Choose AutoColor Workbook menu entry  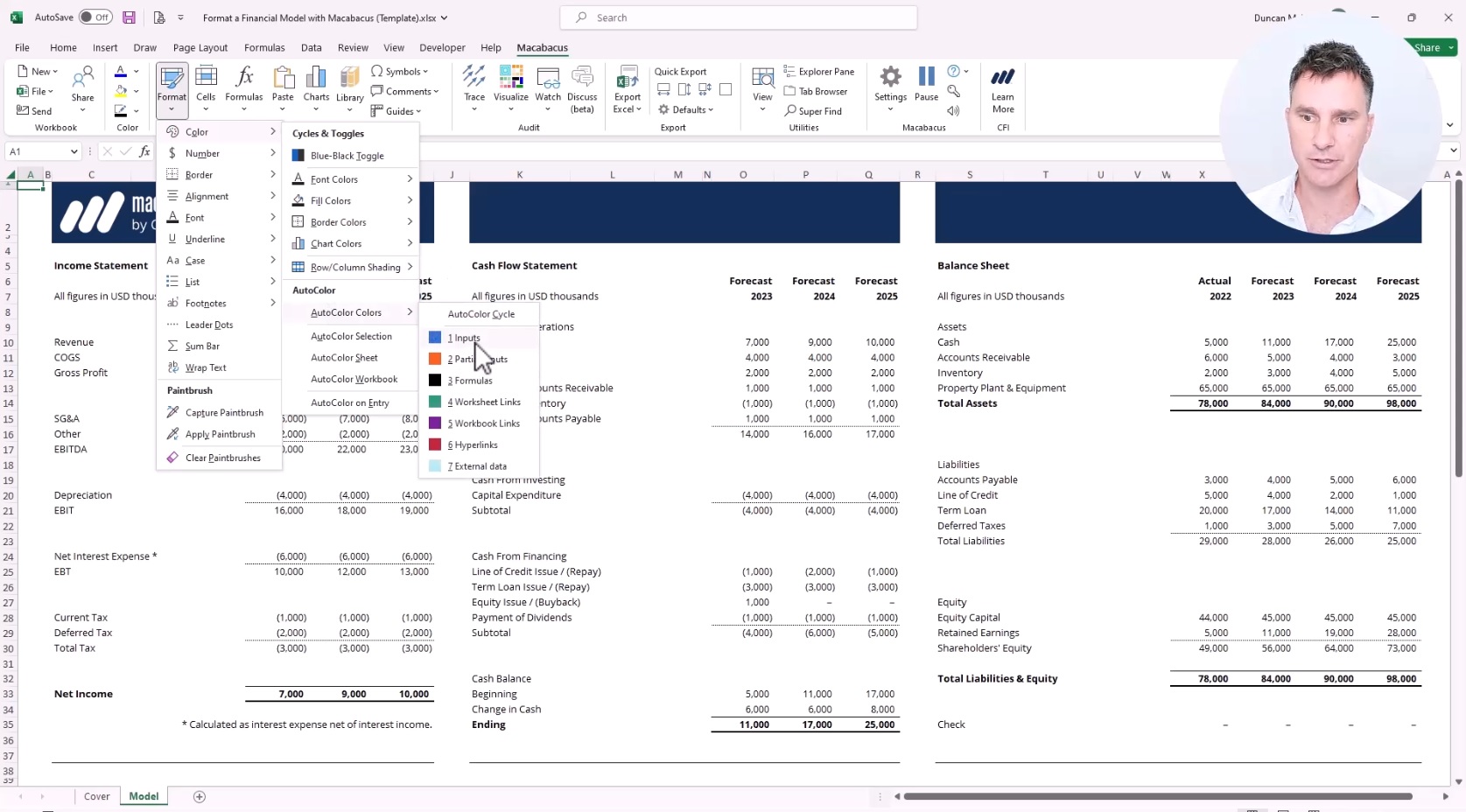coord(354,379)
